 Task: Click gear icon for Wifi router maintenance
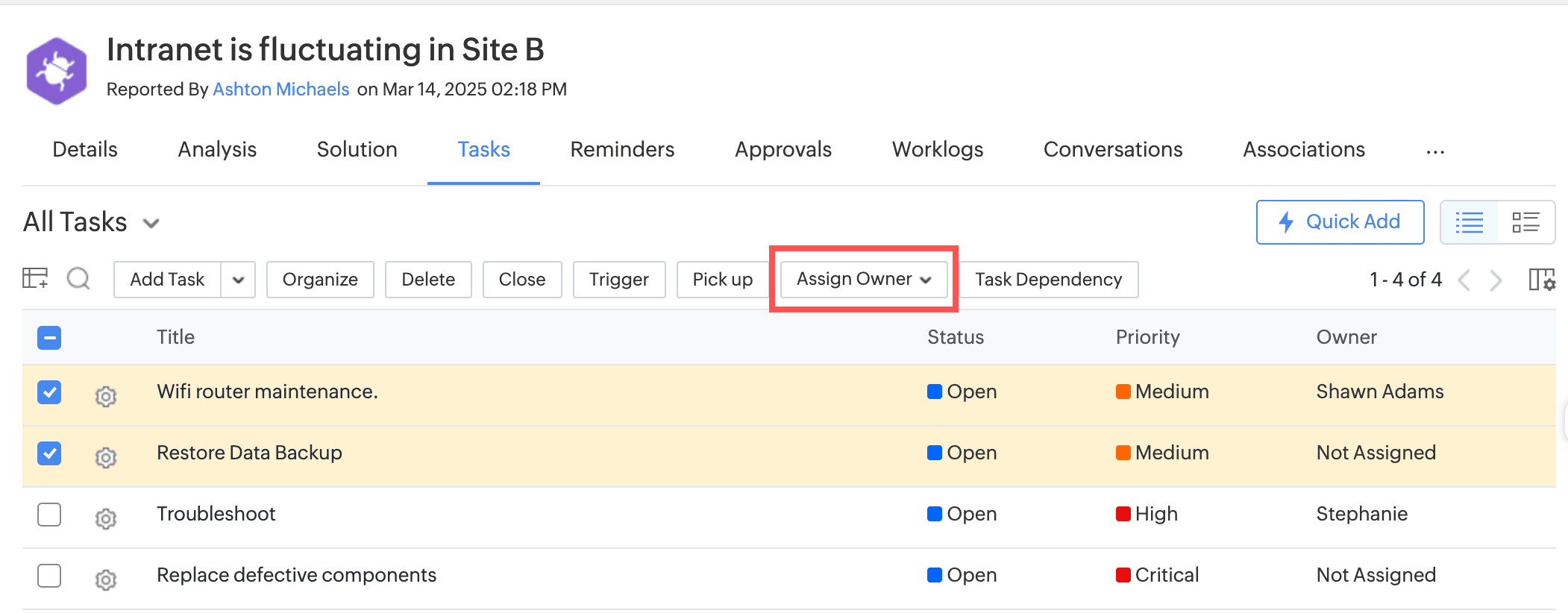tap(106, 395)
